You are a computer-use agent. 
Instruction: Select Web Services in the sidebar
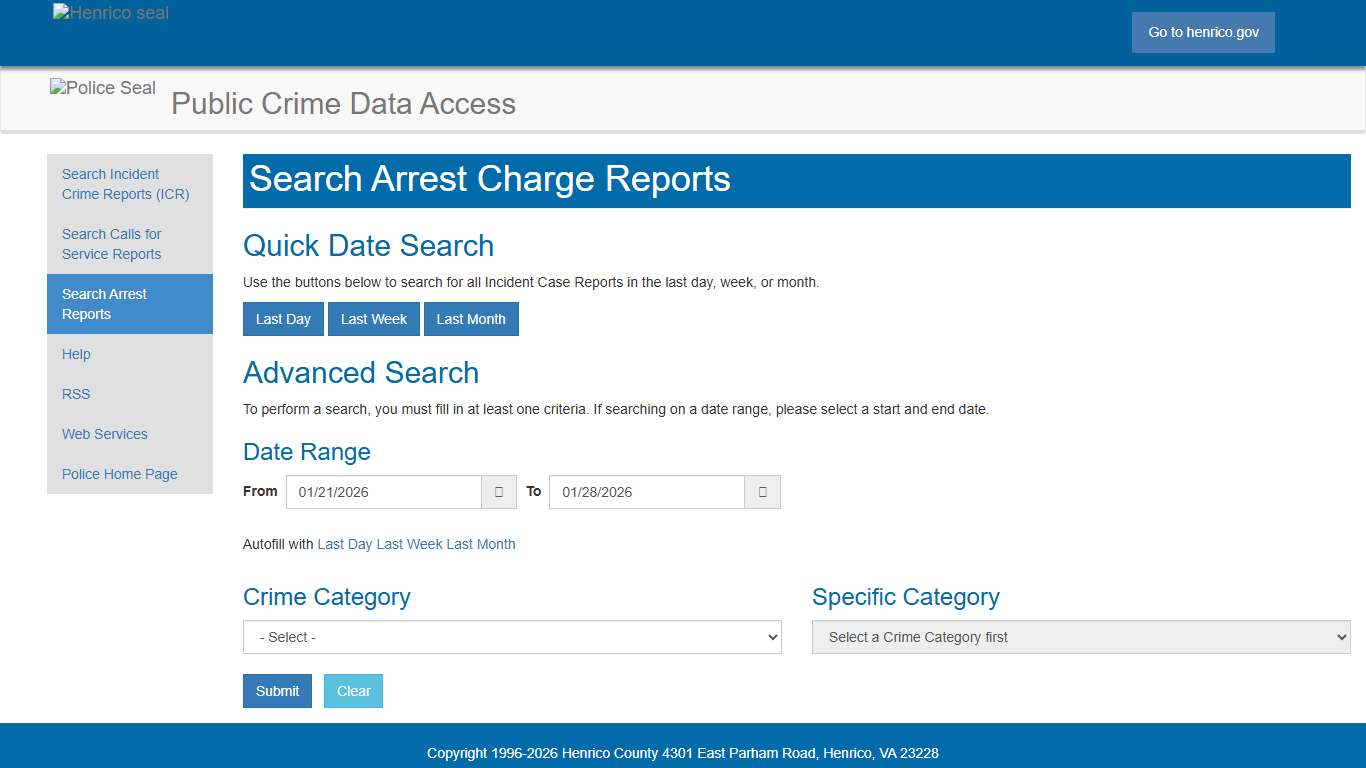coord(104,434)
